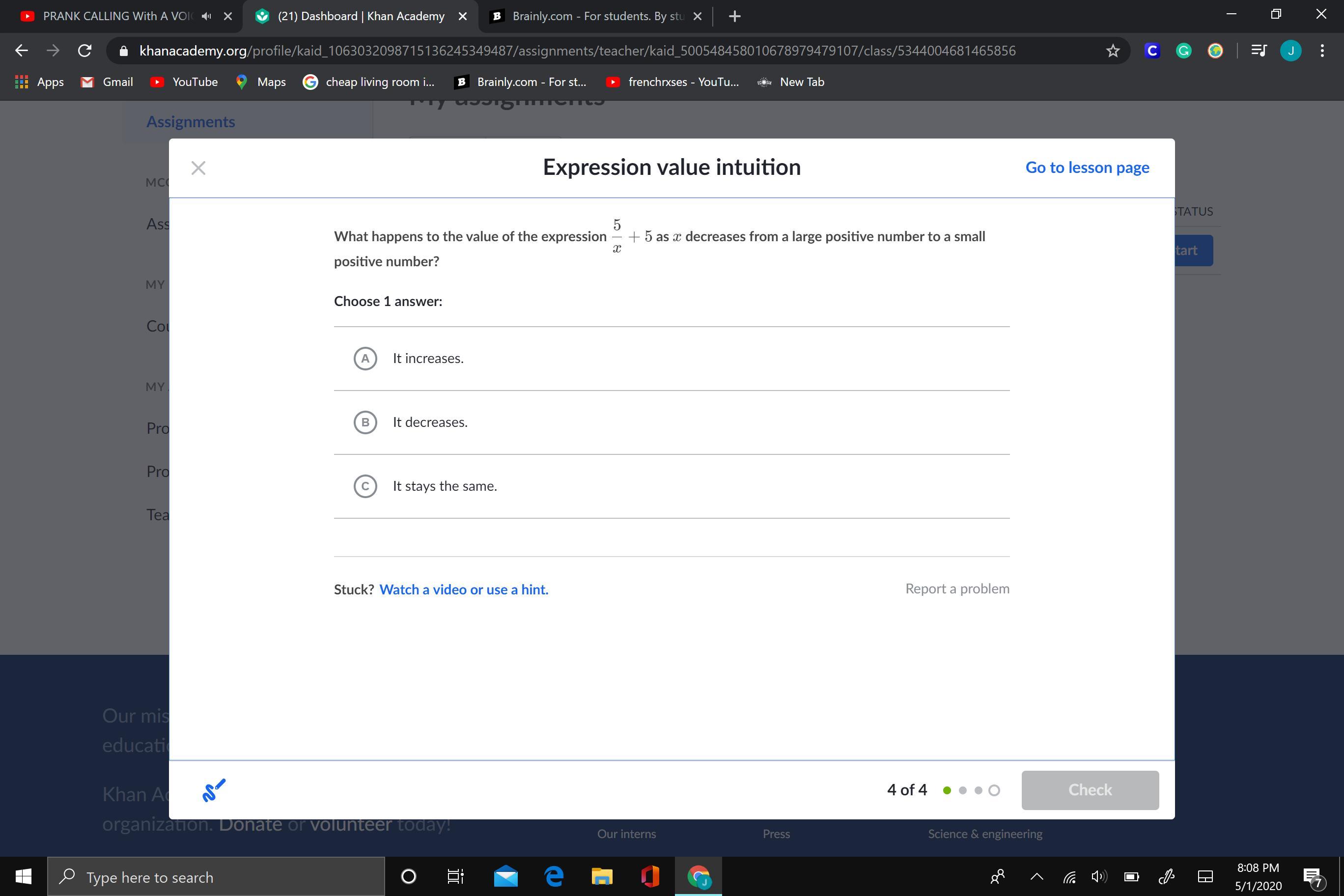Click the browser reload icon
1344x896 pixels.
point(84,51)
